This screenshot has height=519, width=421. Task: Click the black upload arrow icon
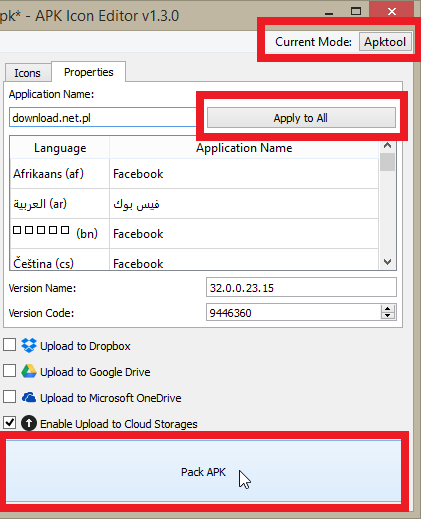[29, 423]
